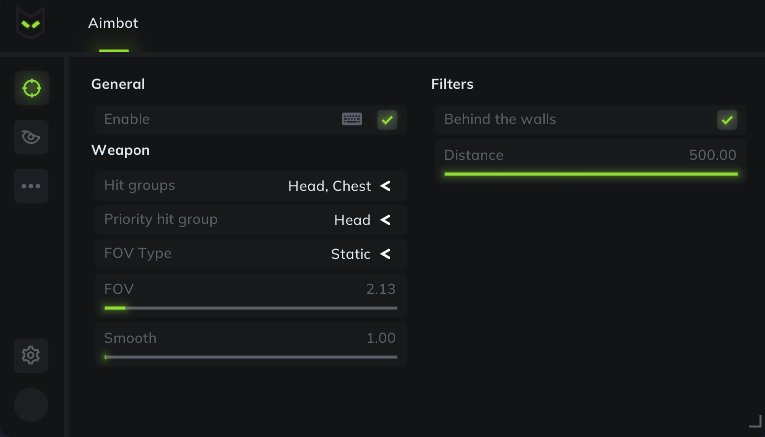
Task: Click the keyboard keybind icon beside Enable
Action: (x=352, y=119)
